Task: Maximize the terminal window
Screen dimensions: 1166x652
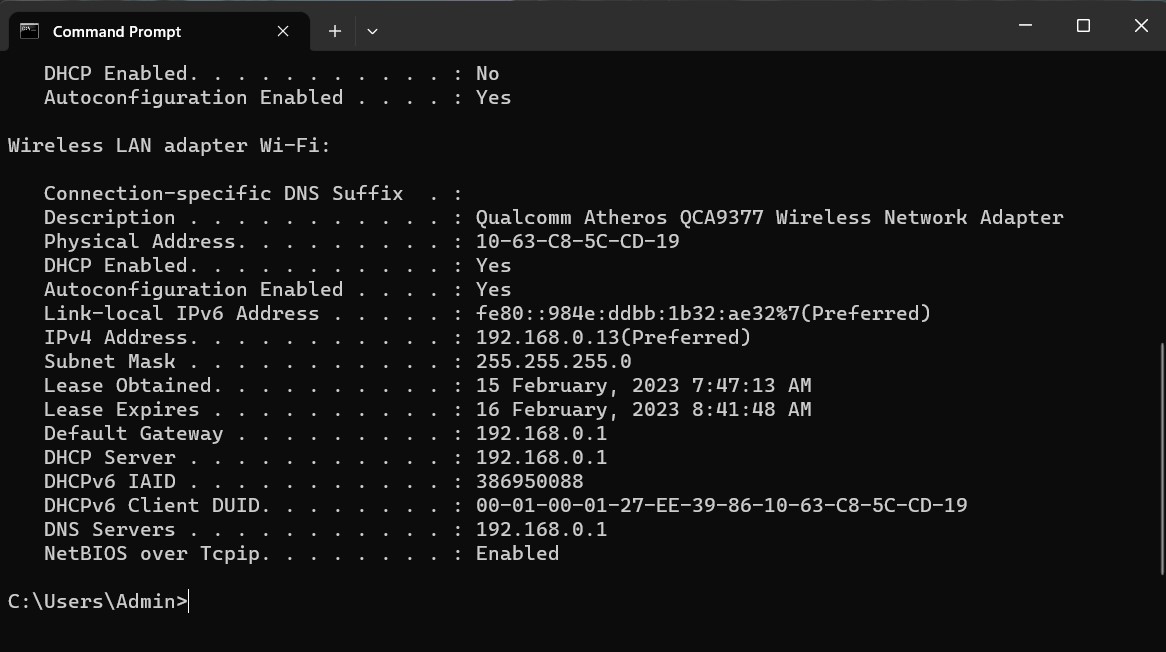Action: click(x=1083, y=26)
